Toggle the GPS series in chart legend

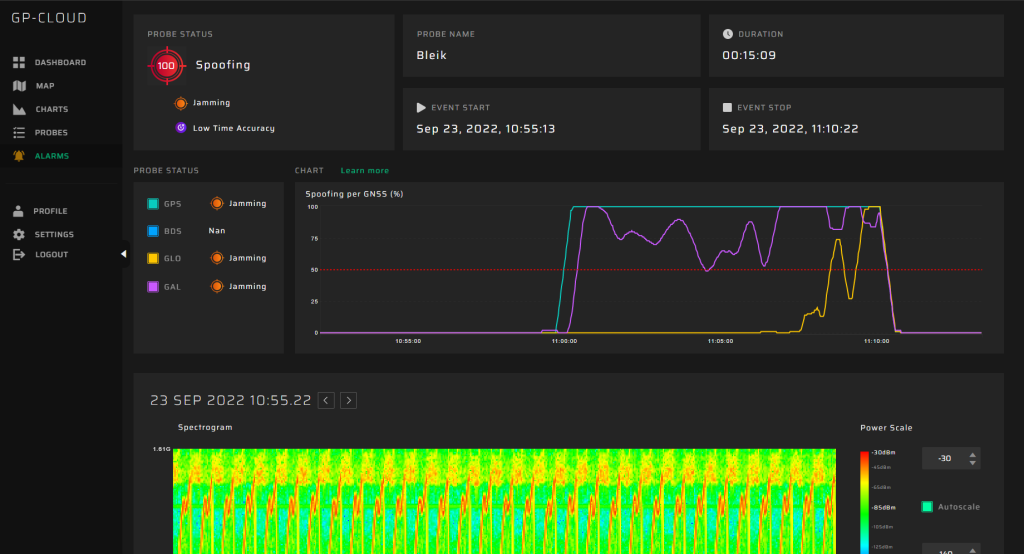(x=153, y=204)
